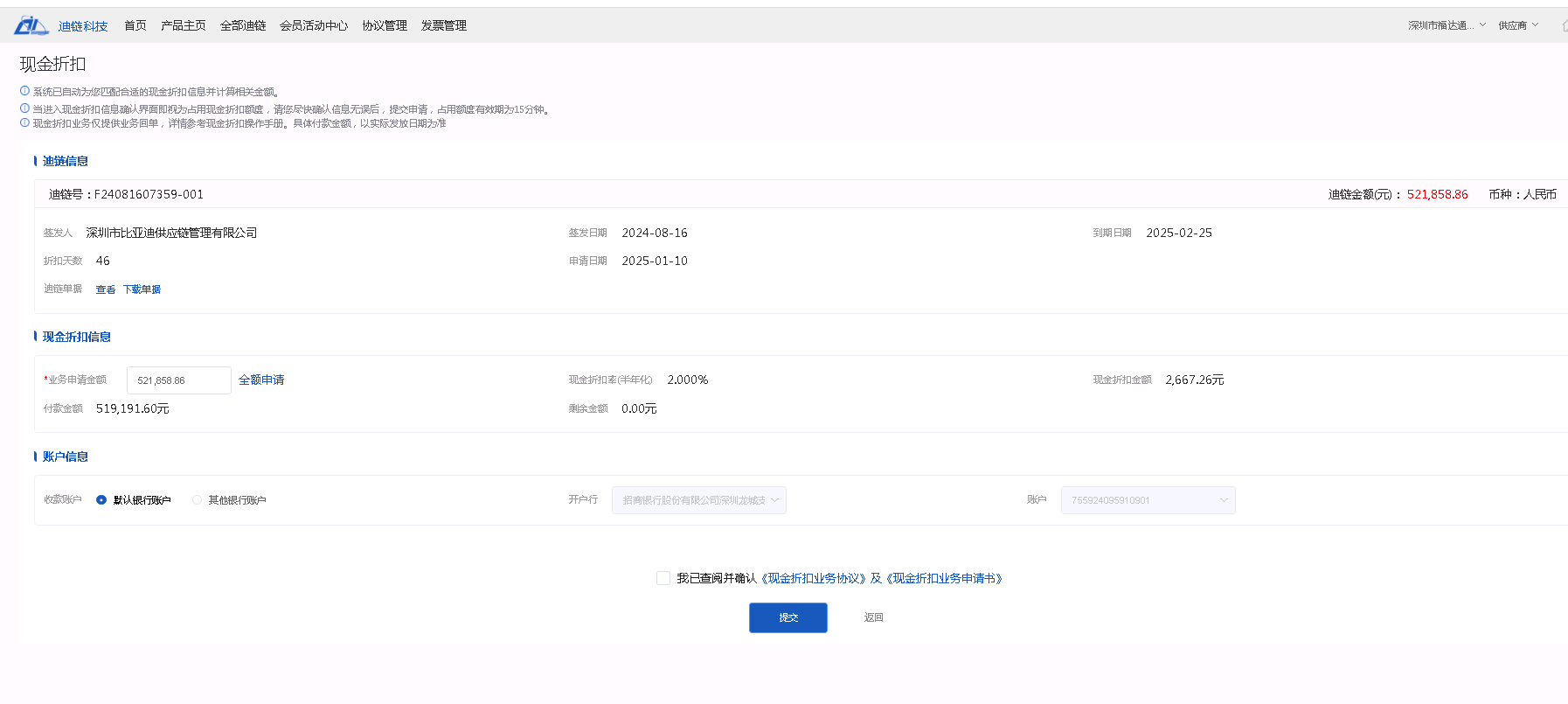Open 发票管理 menu item

click(x=444, y=25)
